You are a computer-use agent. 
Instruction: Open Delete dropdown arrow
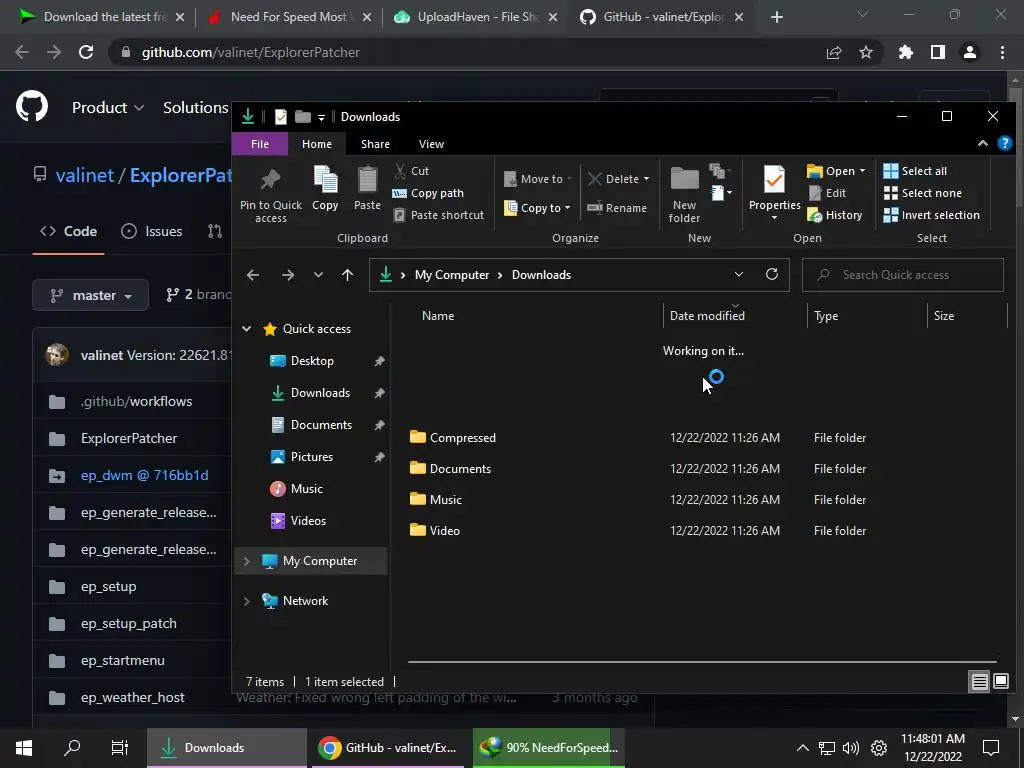point(647,179)
